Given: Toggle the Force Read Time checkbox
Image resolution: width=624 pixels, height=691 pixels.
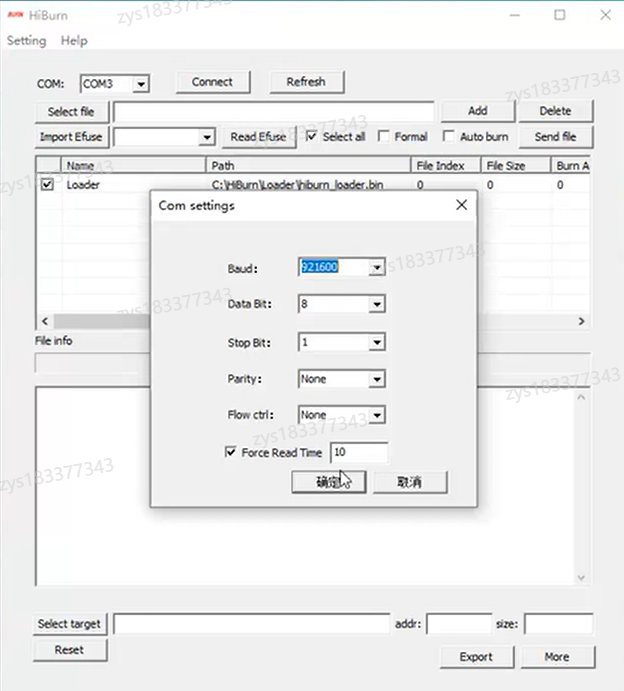Looking at the screenshot, I should click(x=231, y=453).
